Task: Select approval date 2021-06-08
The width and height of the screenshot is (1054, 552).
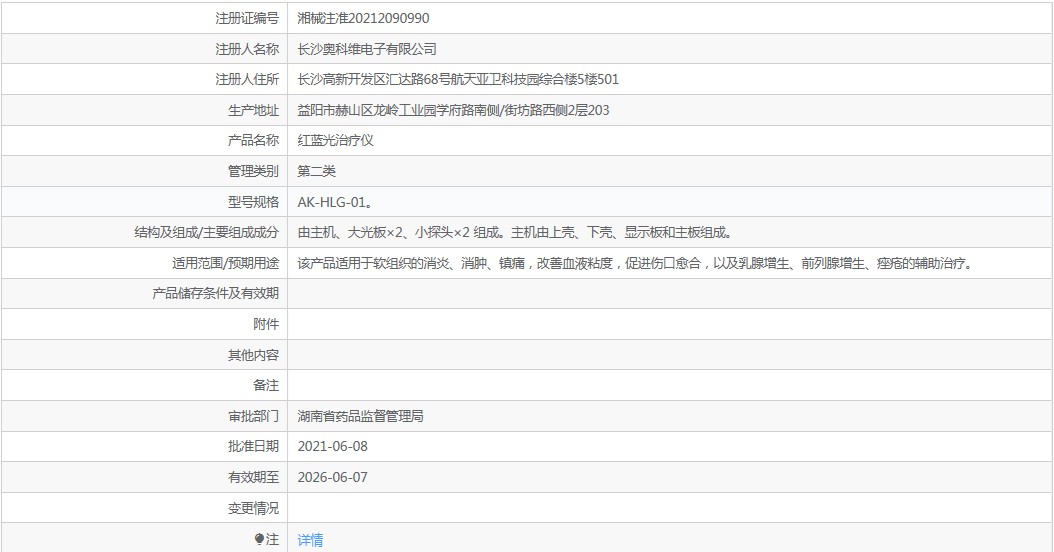Action: tap(333, 446)
